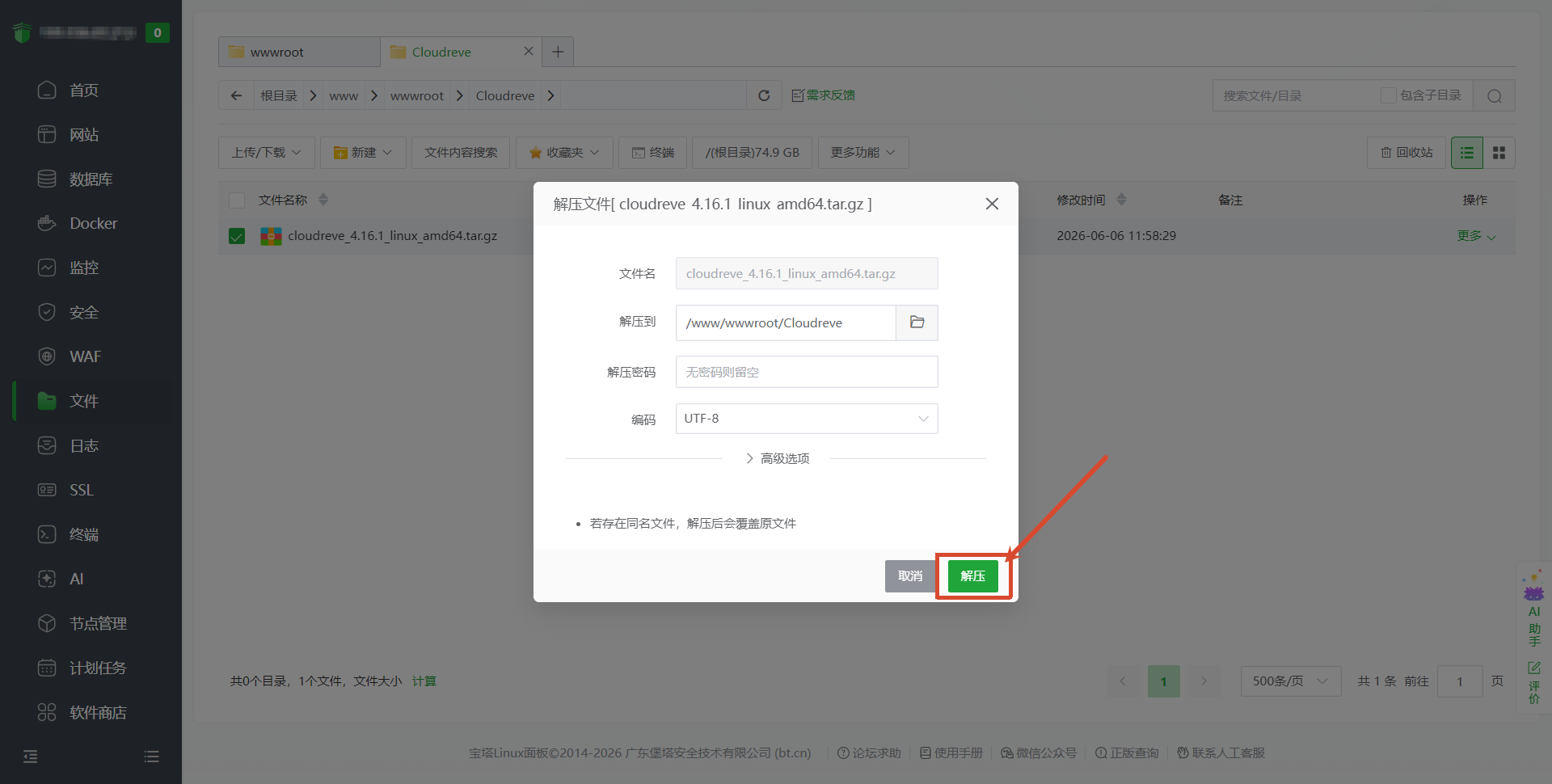The width and height of the screenshot is (1552, 784).
Task: Open the 500条/页 page size dropdown
Action: tap(1291, 681)
